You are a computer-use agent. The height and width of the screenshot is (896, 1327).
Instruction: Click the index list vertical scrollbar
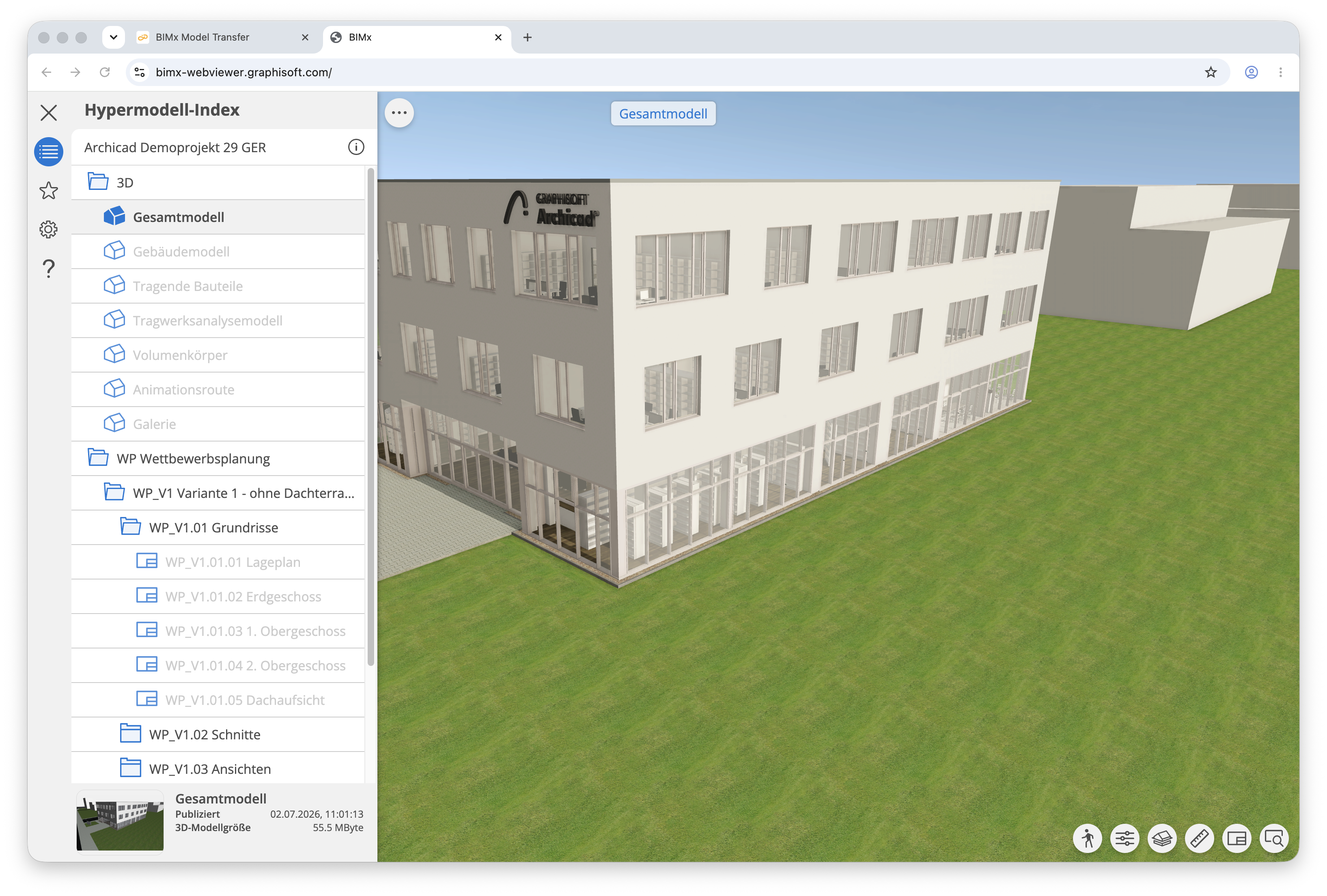(371, 417)
